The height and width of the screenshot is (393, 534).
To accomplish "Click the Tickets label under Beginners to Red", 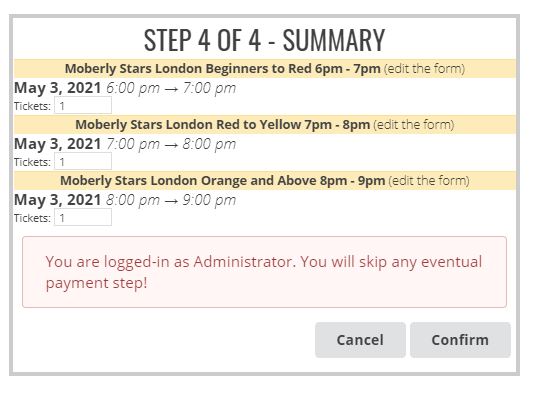I will coord(32,106).
